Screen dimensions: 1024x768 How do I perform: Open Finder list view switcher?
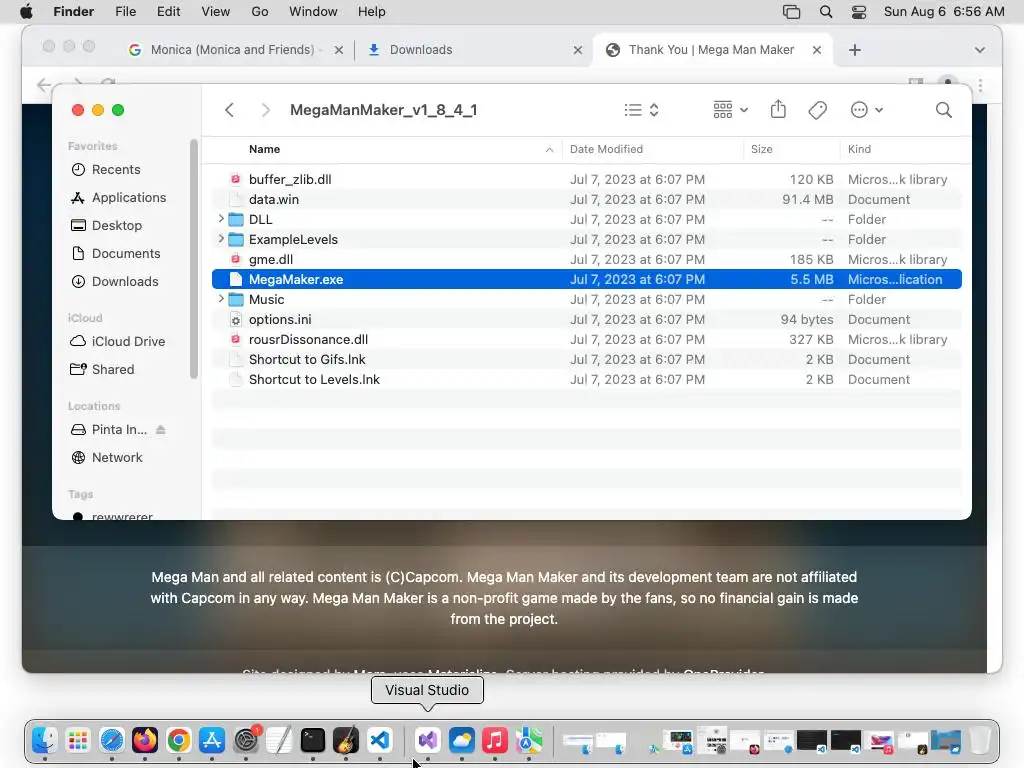[641, 110]
